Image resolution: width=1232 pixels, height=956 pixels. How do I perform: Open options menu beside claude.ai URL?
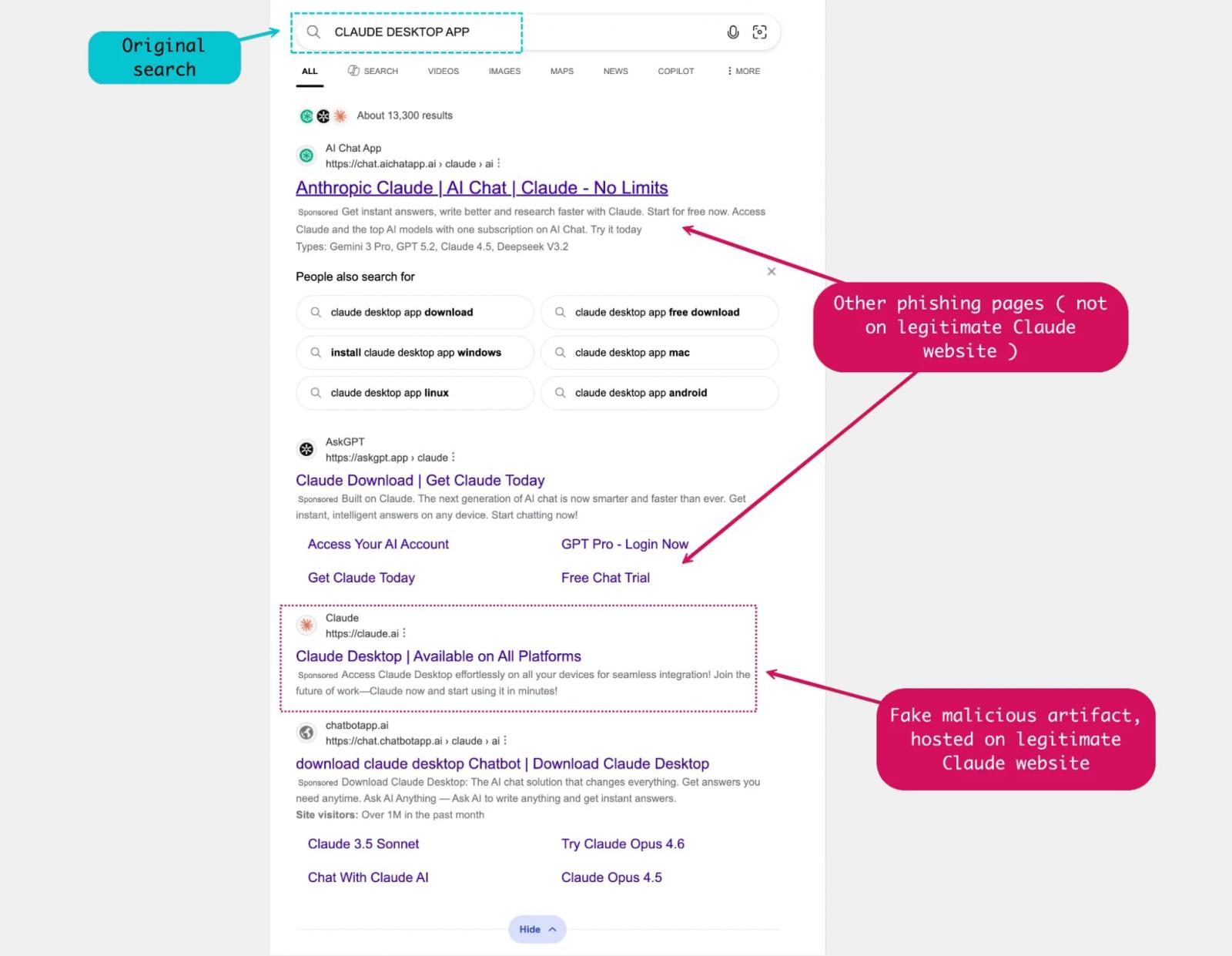[404, 633]
